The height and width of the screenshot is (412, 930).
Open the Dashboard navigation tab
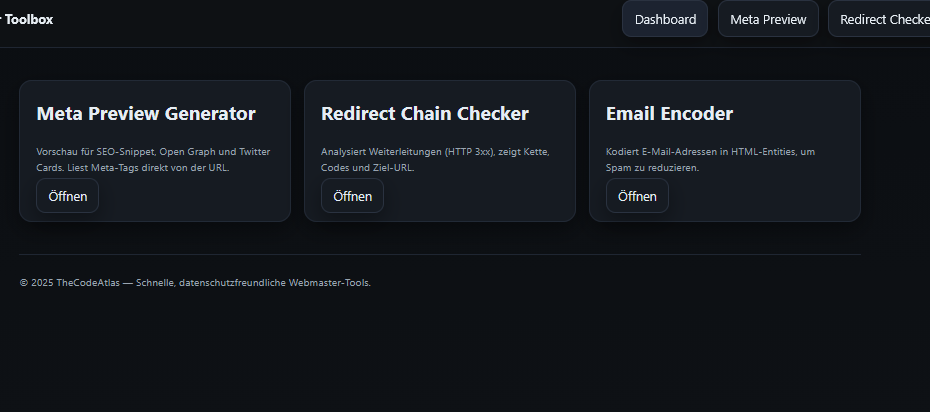[x=665, y=19]
